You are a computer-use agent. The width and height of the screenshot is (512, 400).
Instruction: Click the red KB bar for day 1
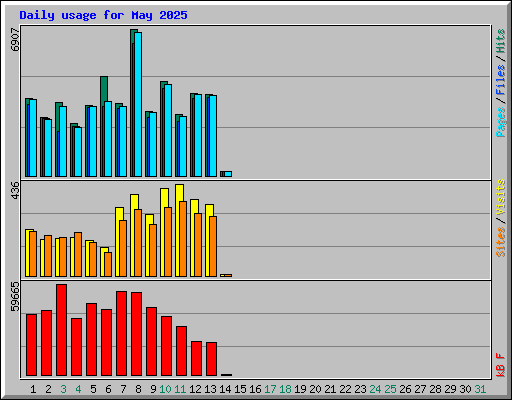point(31,345)
